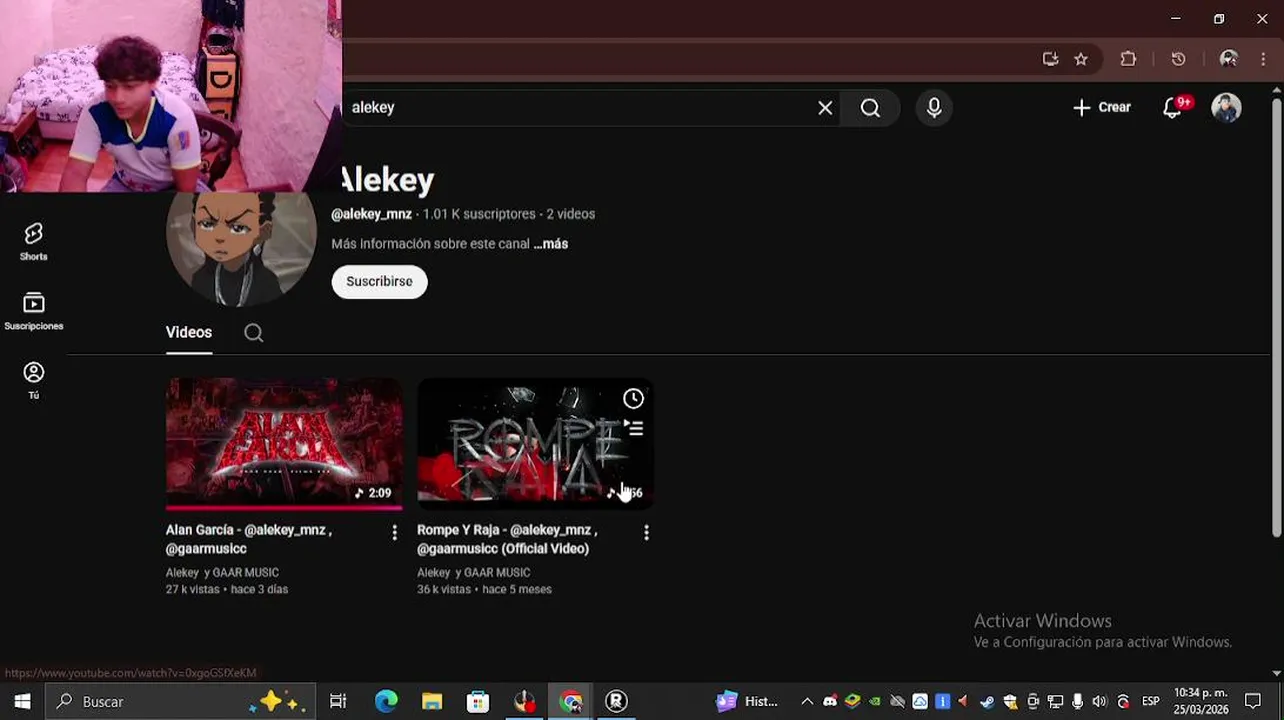The image size is (1284, 720).
Task: Open the Rompe Y Raja video title link
Action: [x=507, y=539]
